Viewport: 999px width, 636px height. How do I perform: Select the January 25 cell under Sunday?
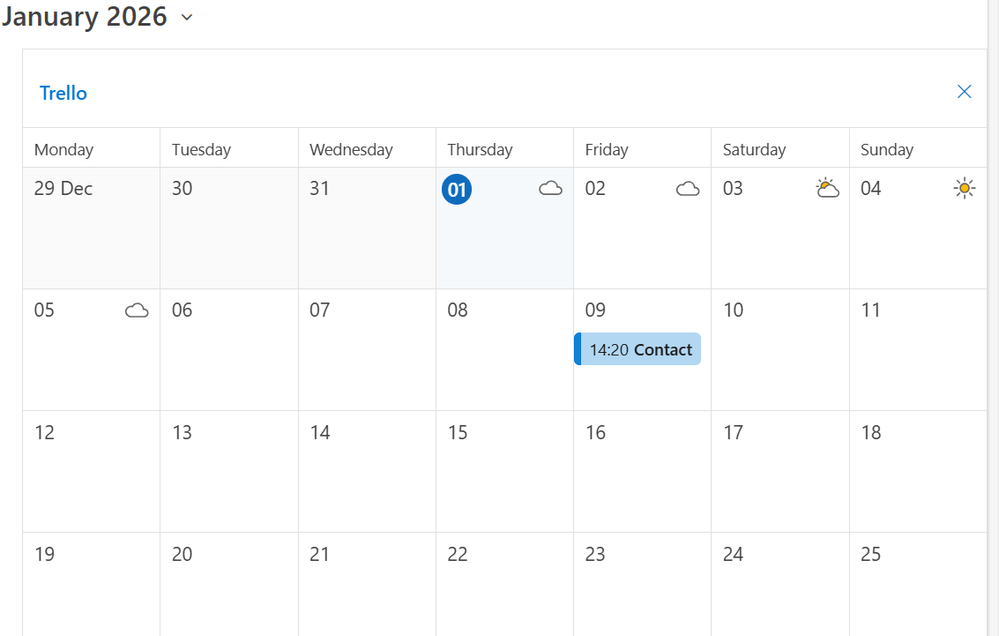pyautogui.click(x=920, y=585)
